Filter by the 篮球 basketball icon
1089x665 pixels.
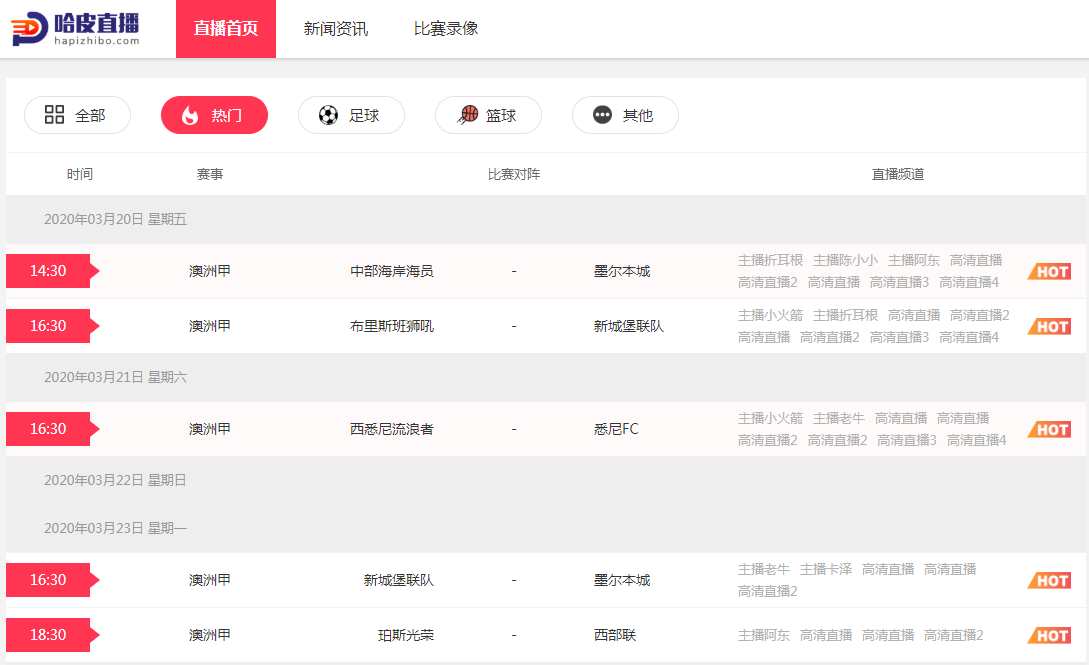(x=488, y=115)
